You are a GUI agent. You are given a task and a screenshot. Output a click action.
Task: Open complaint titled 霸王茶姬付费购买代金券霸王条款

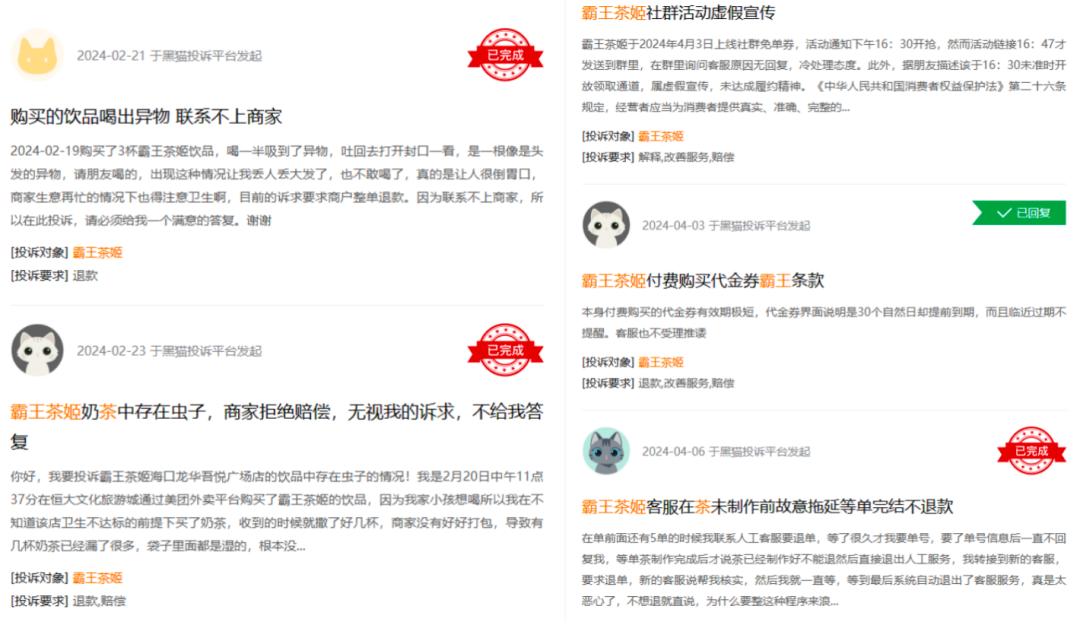click(x=703, y=280)
